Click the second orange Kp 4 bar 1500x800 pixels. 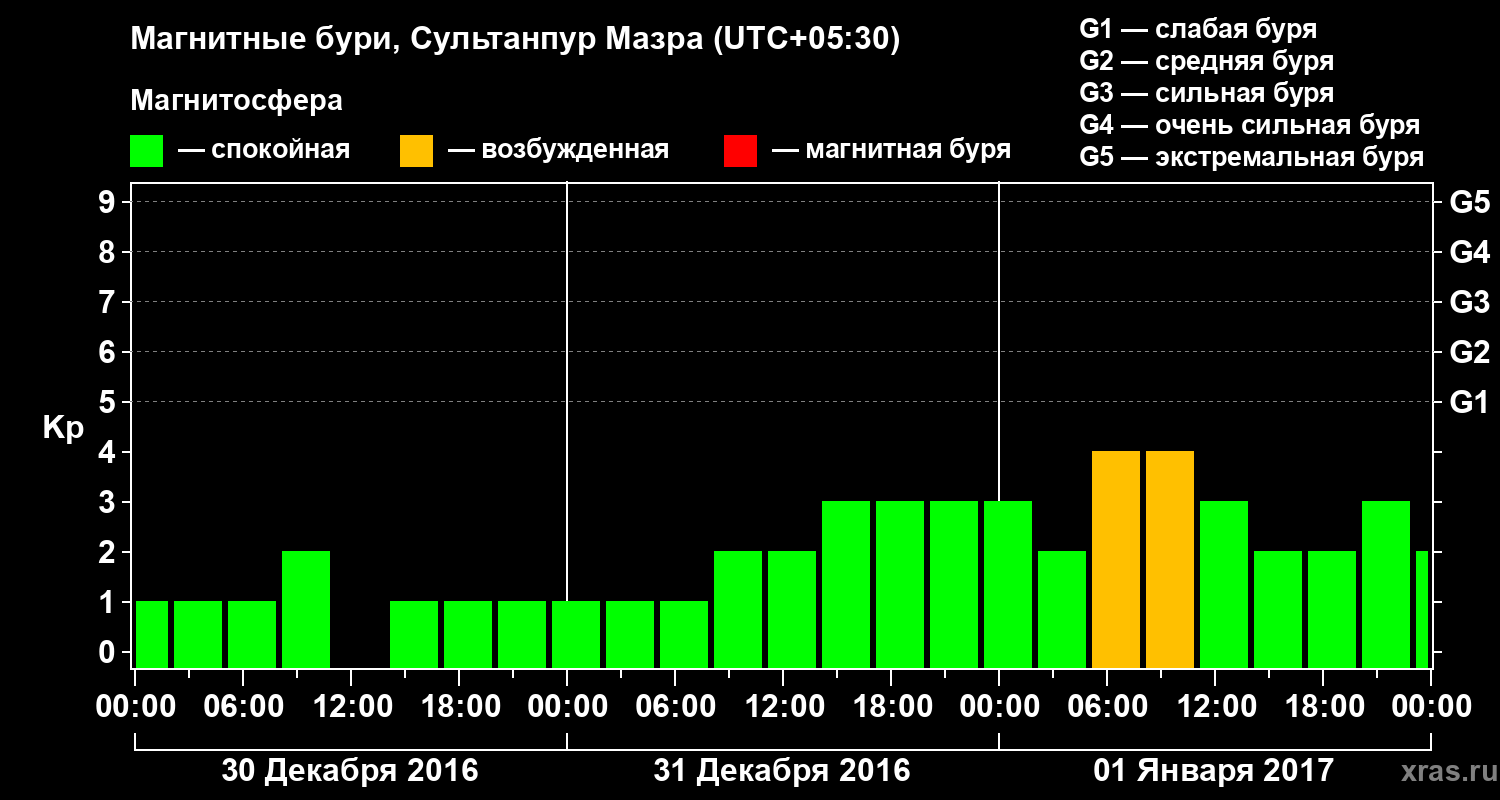click(1170, 559)
